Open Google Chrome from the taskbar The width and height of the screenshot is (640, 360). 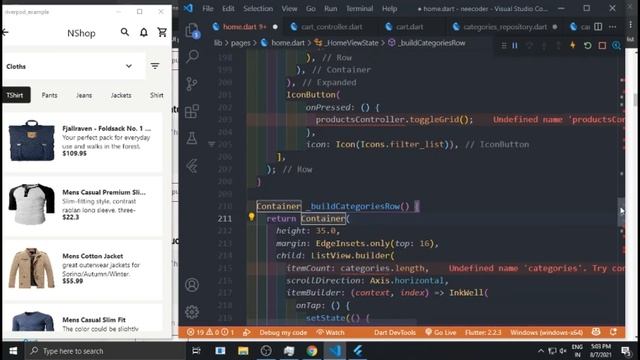coord(312,351)
